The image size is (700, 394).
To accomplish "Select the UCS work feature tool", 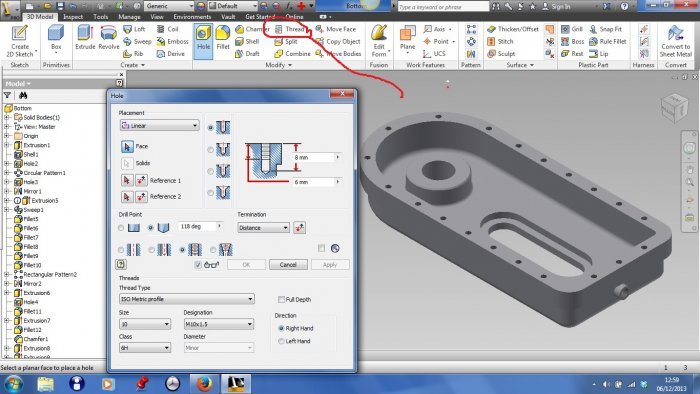I will 434,54.
